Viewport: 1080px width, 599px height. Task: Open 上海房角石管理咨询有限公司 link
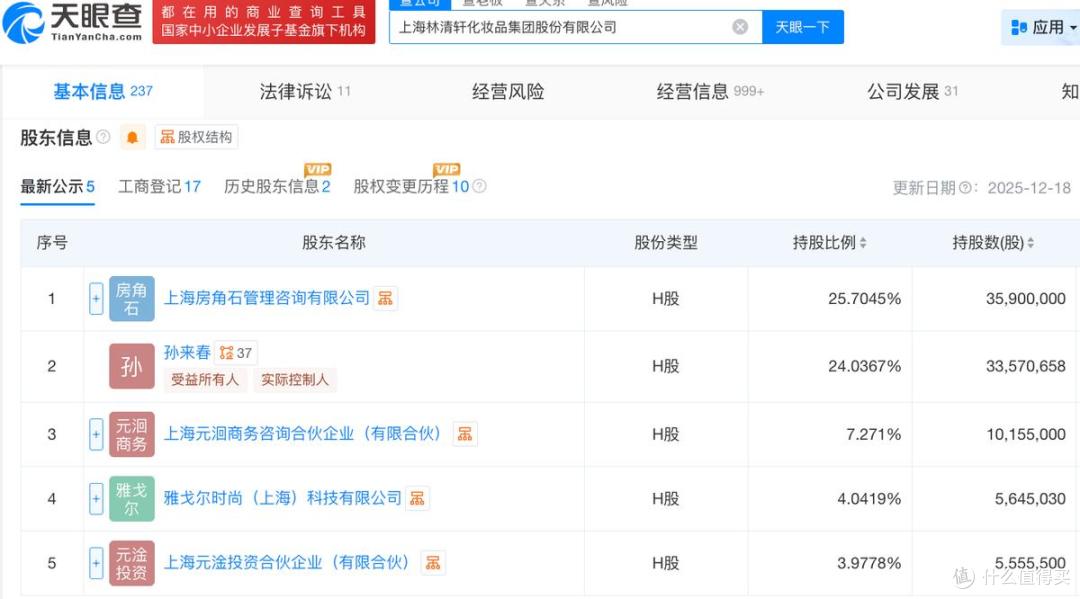[x=267, y=297]
